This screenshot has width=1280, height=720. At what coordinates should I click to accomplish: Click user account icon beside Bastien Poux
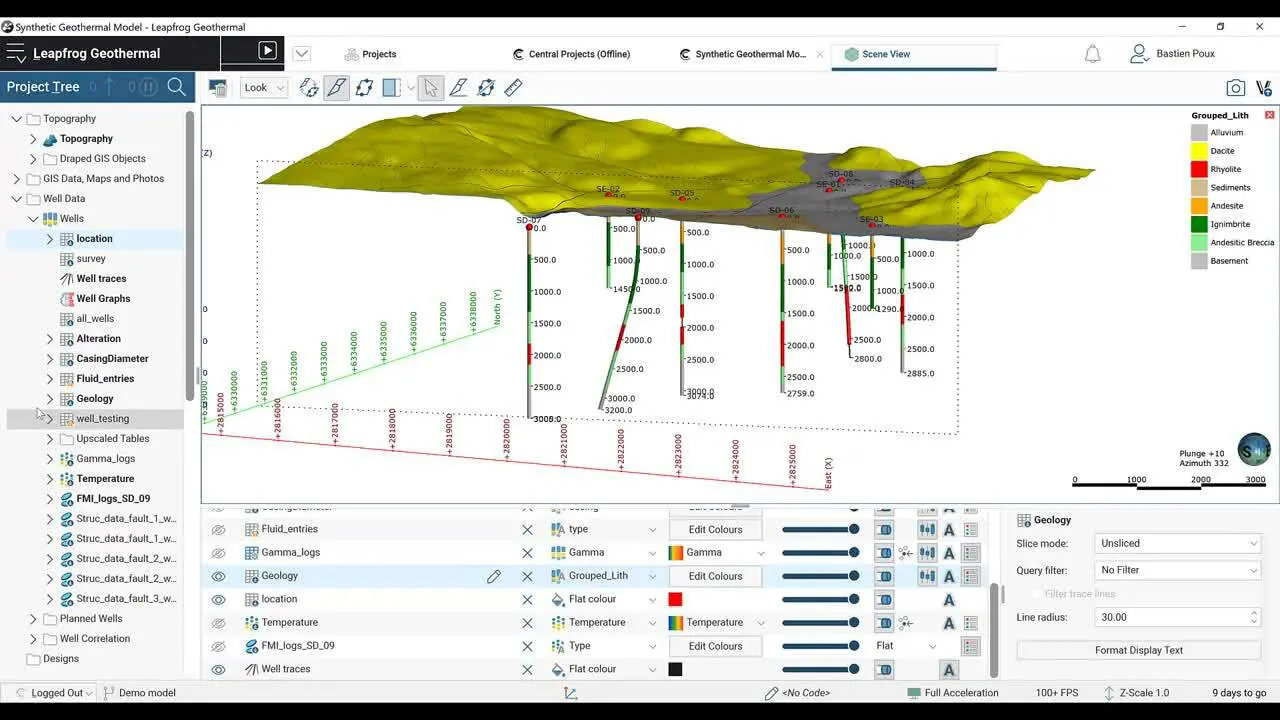(x=1139, y=54)
